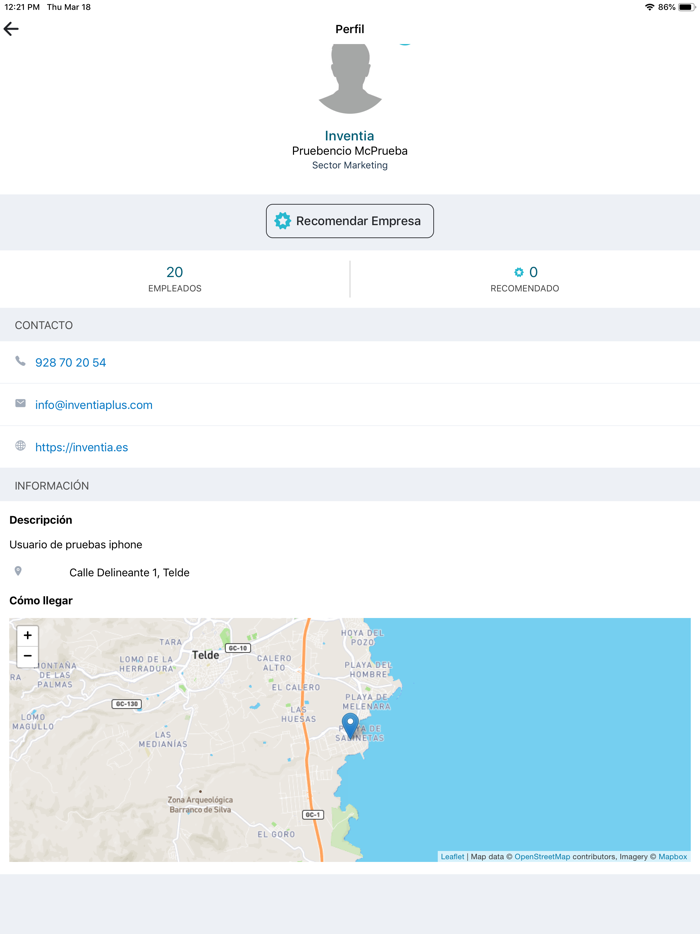Click the description text Usuario de pruebas iphone
700x934 pixels.
(x=76, y=544)
